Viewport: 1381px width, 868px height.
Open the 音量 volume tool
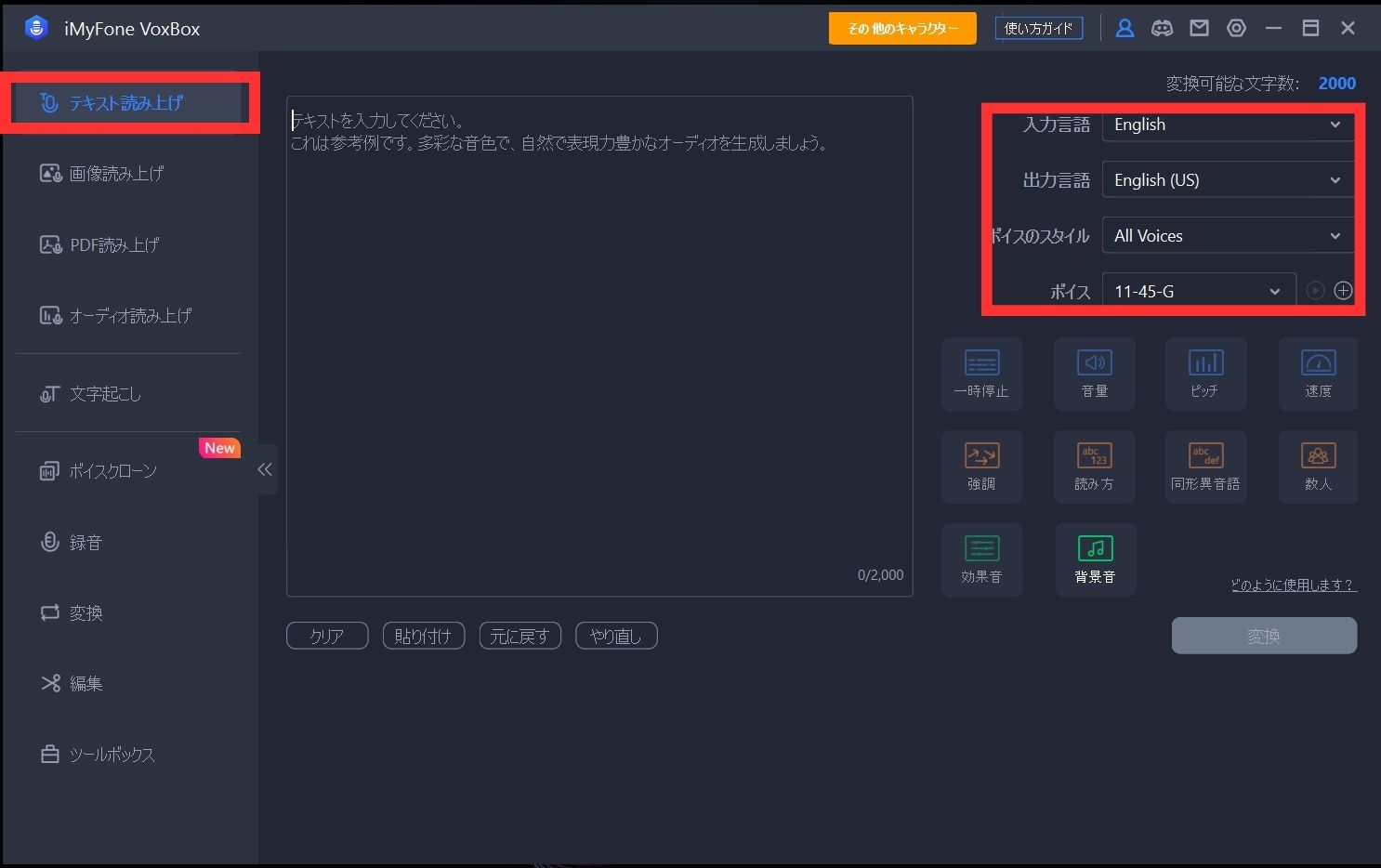pyautogui.click(x=1094, y=373)
